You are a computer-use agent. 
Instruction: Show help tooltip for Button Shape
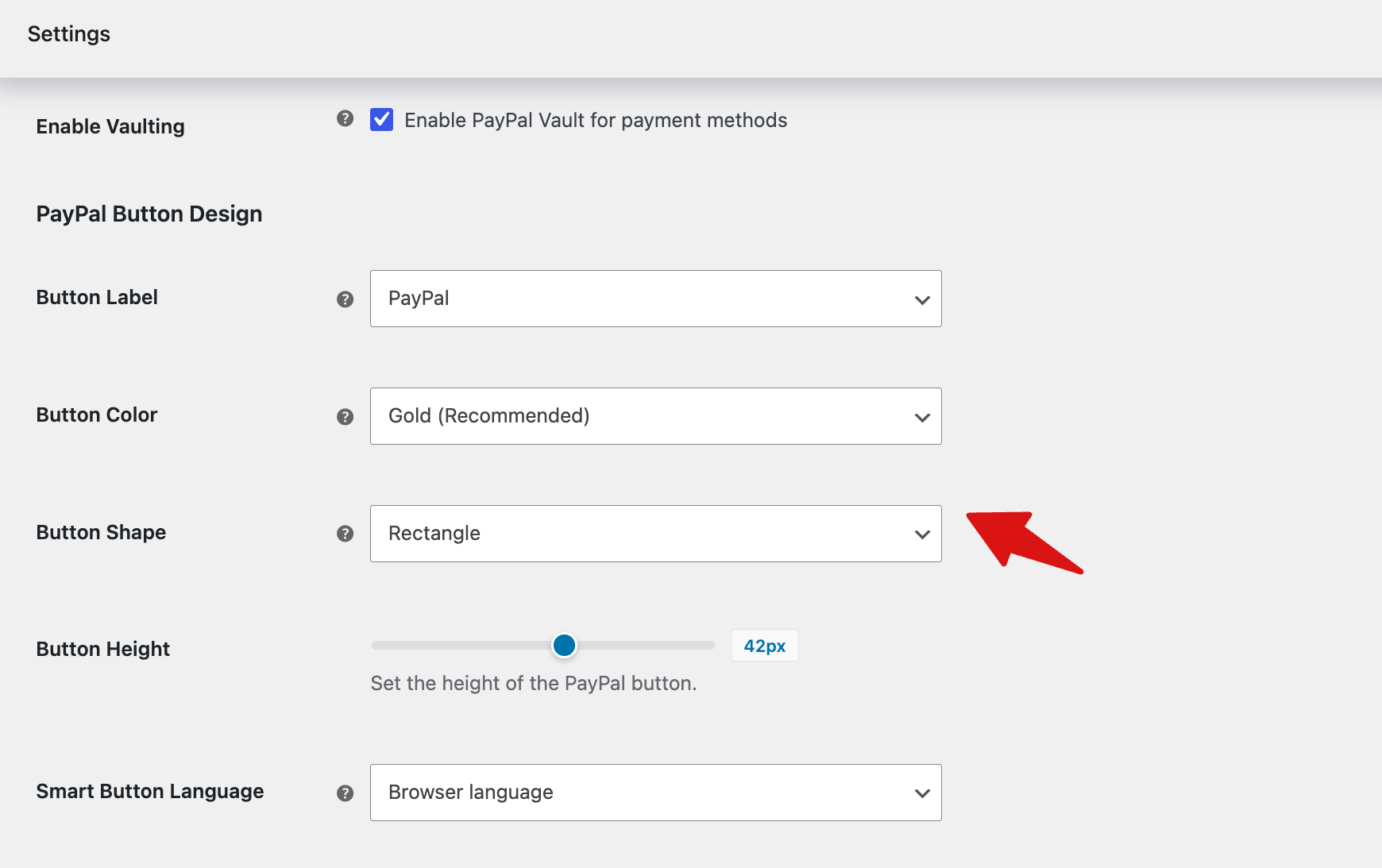345,534
